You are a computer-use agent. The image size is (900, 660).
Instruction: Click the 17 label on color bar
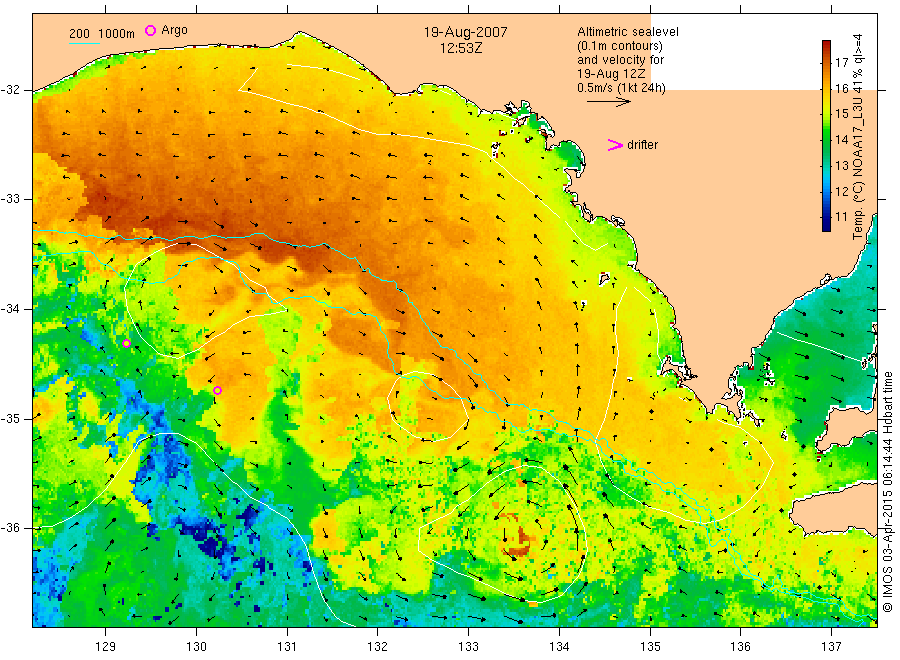coord(841,62)
